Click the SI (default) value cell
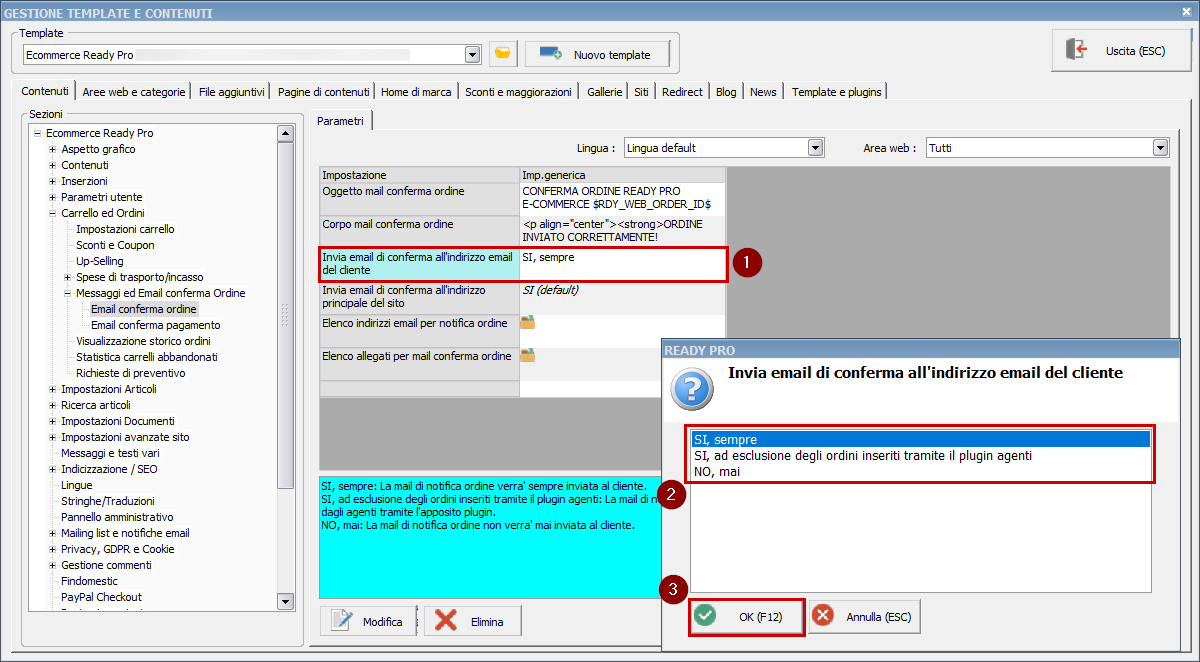1200x662 pixels. coord(622,297)
